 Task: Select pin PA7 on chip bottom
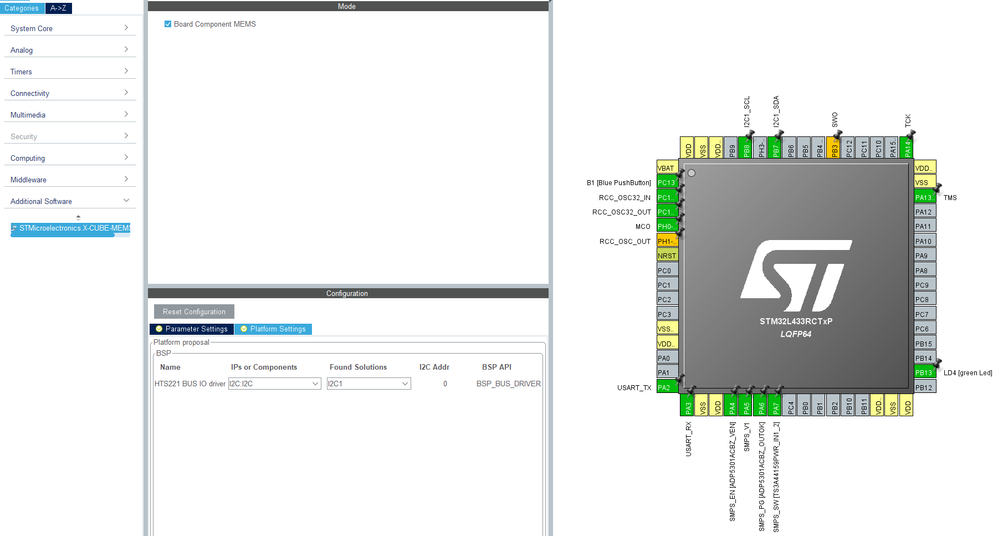775,406
